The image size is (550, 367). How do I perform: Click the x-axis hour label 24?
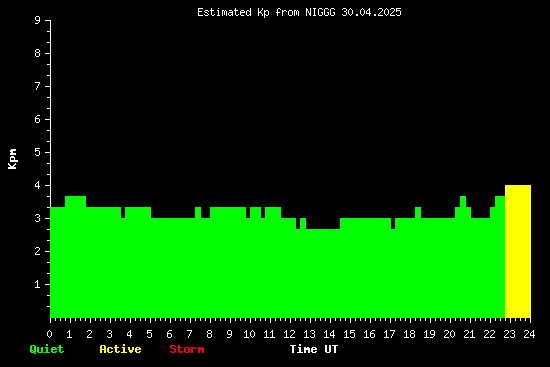click(x=529, y=334)
